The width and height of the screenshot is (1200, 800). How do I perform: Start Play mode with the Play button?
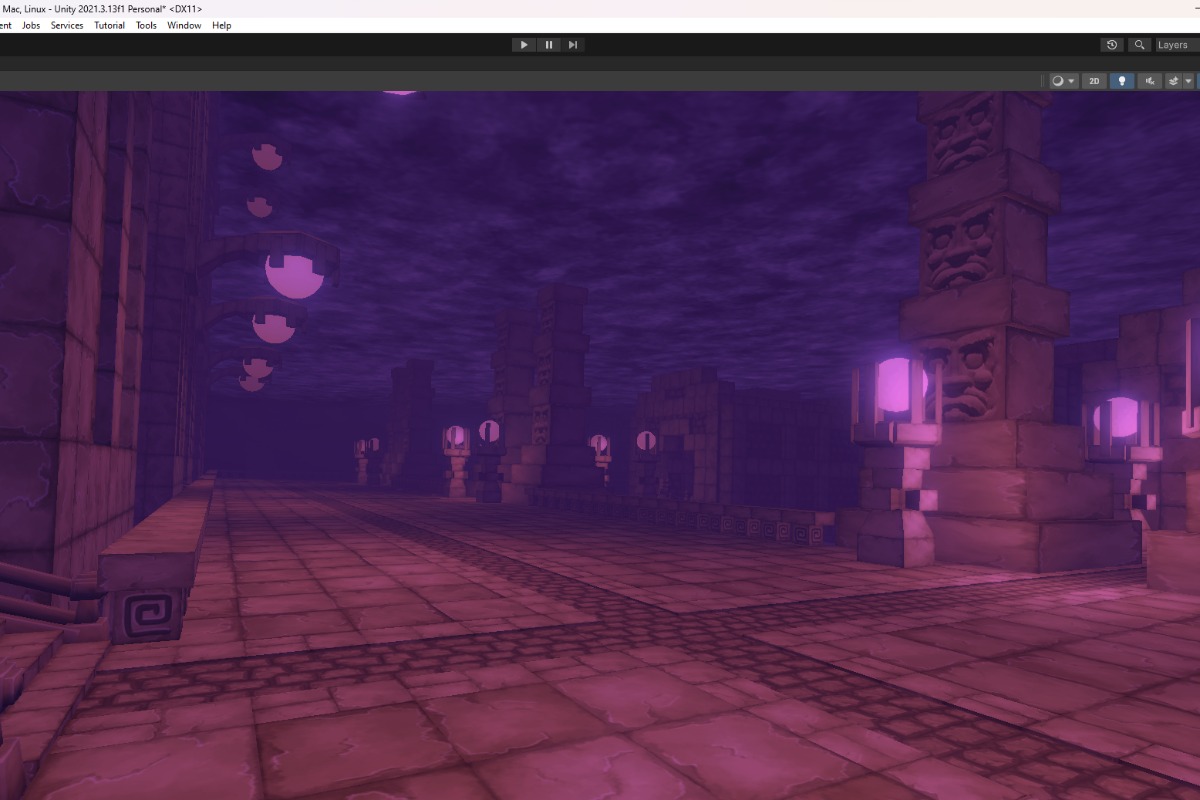(524, 45)
